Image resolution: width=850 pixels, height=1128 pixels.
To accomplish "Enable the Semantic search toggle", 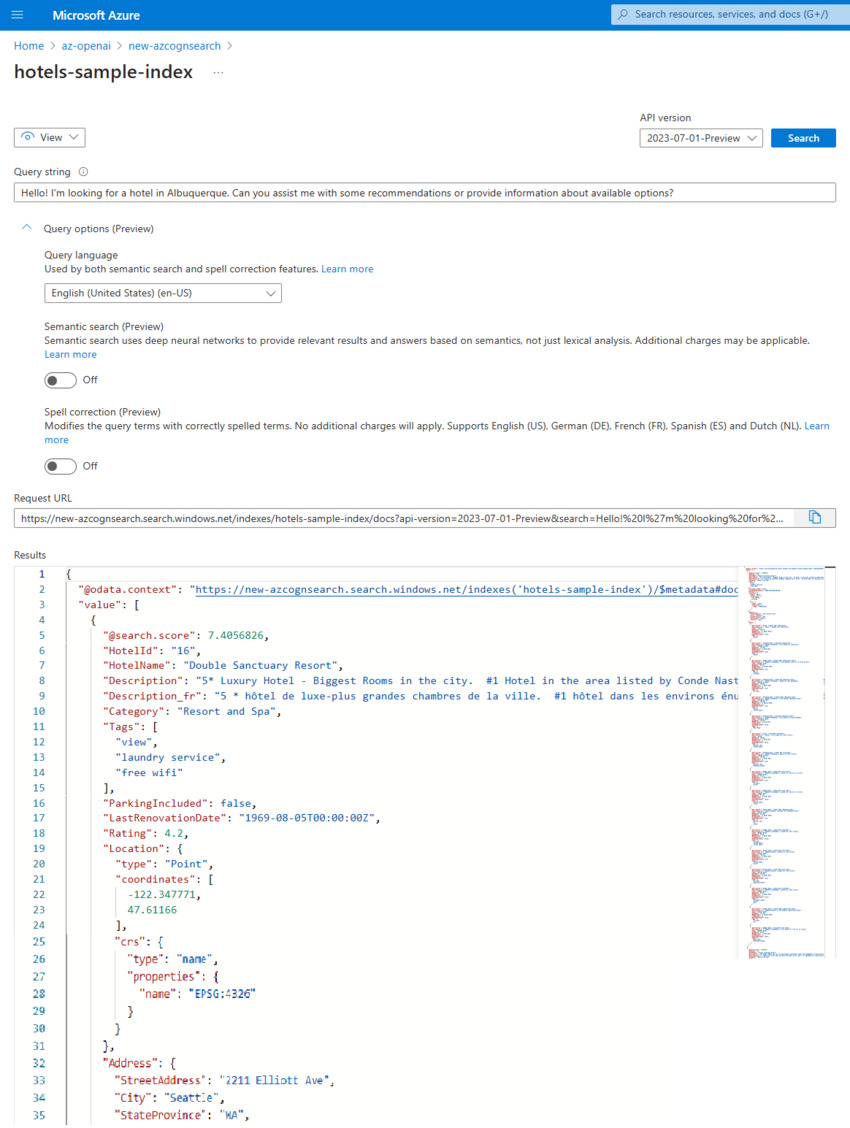I will pos(61,380).
